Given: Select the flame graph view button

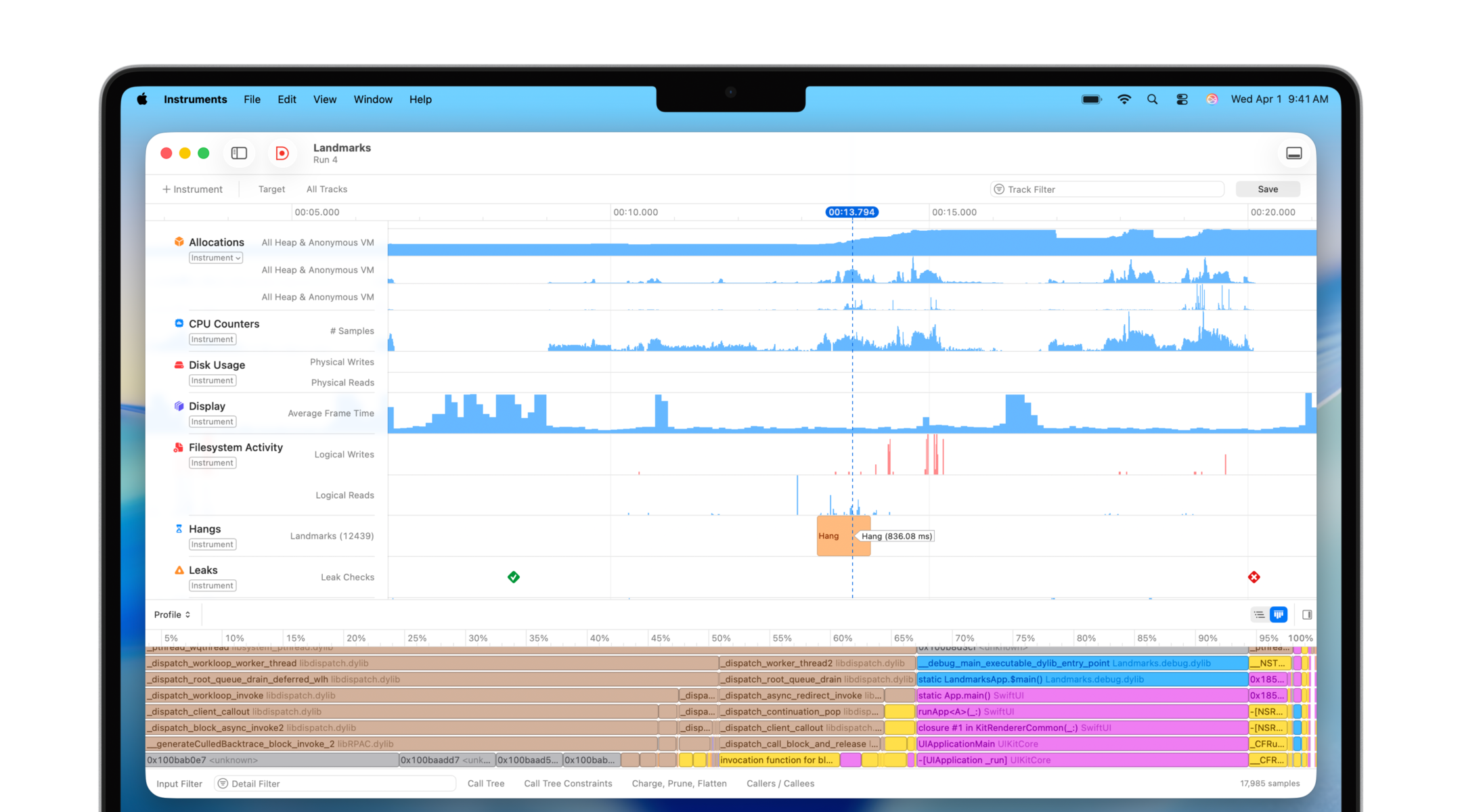Looking at the screenshot, I should tap(1278, 614).
